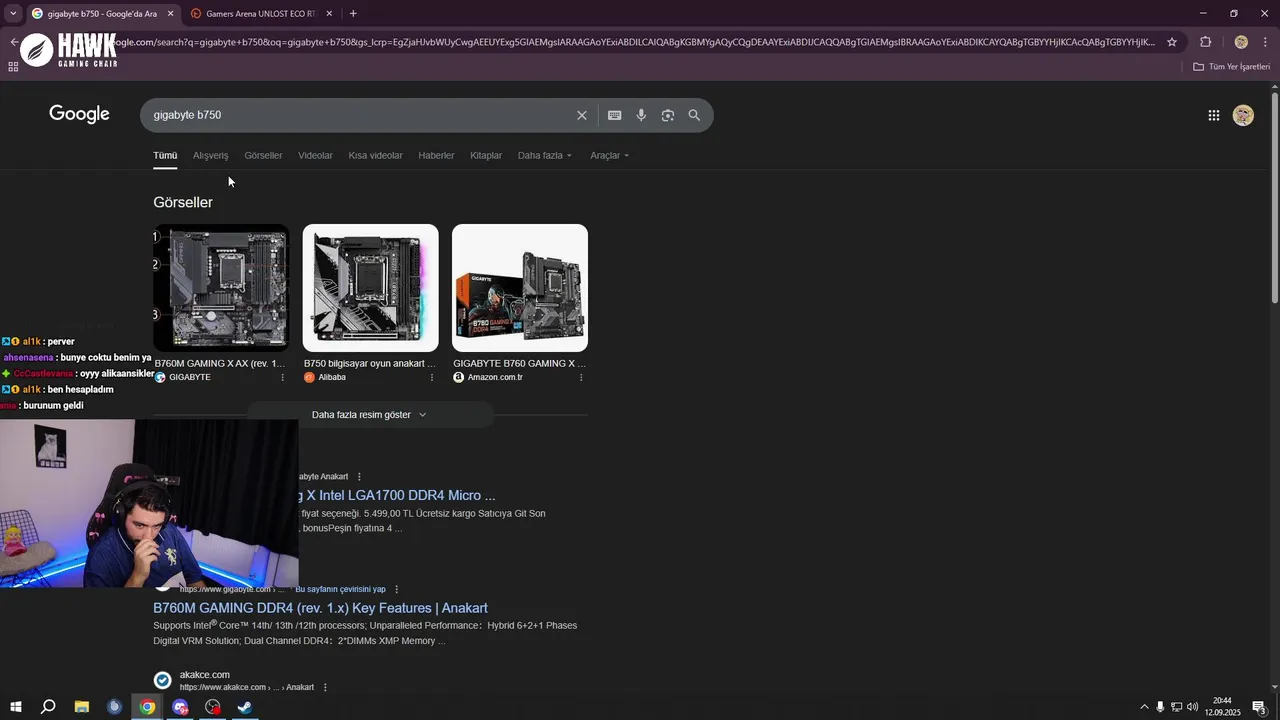Select the Videolar tab
This screenshot has width=1280, height=720.
(x=315, y=155)
